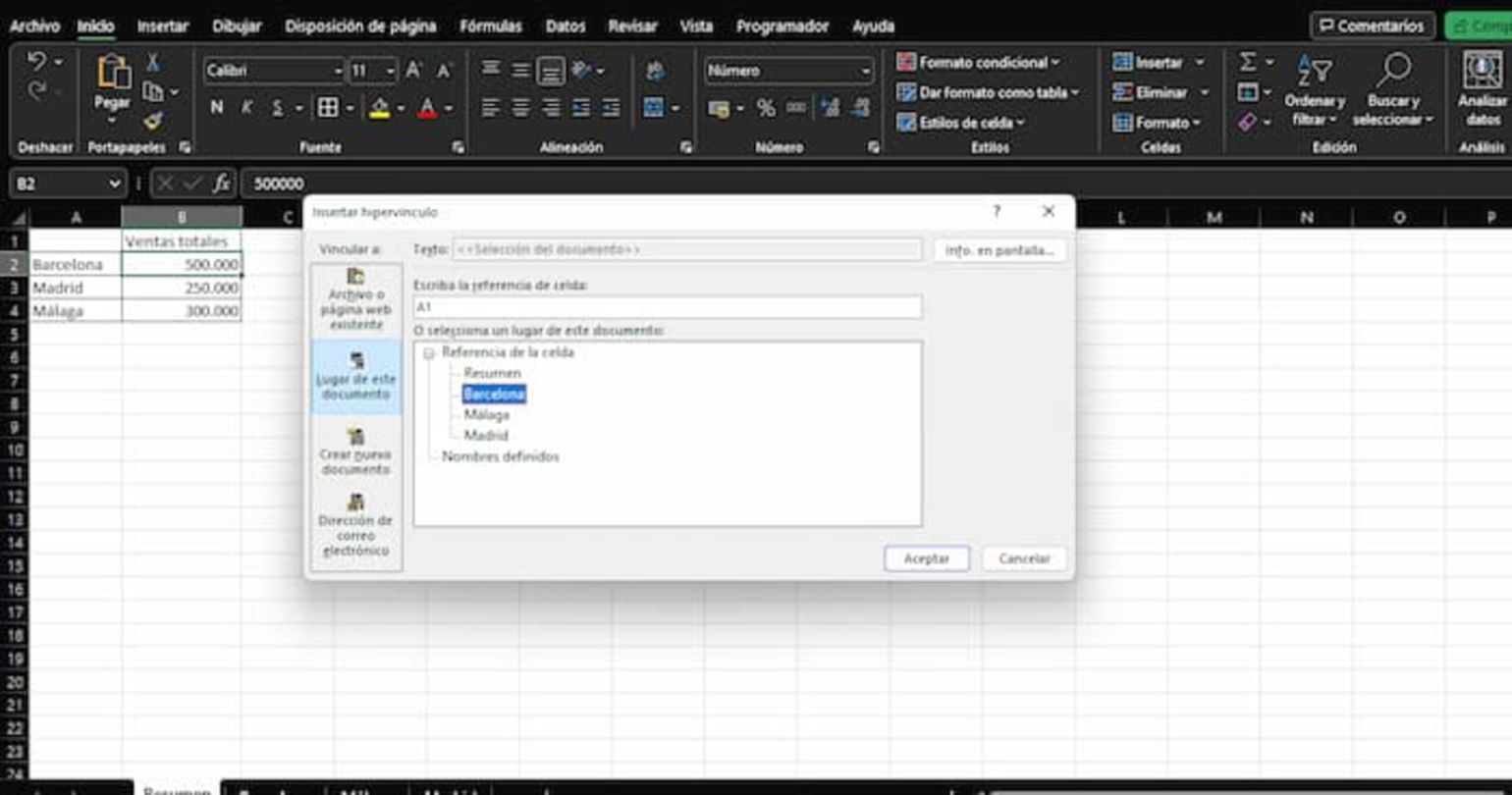
Task: Toggle top vertical alignment
Action: [492, 71]
